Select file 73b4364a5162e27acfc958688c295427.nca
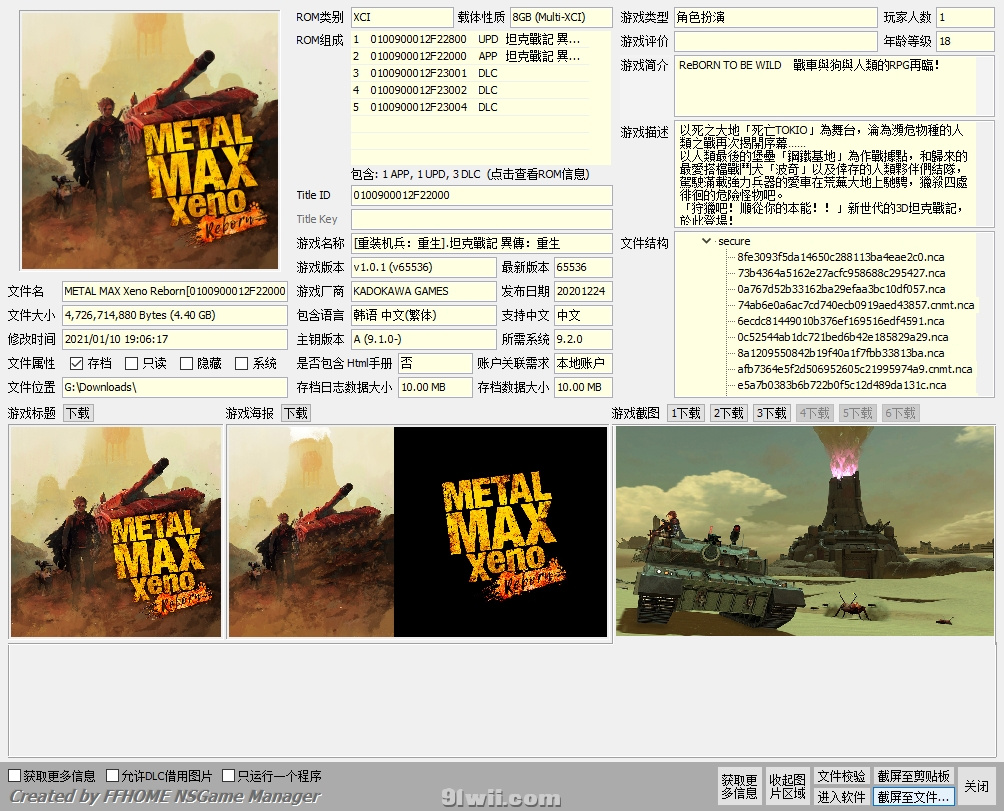This screenshot has width=1004, height=811. (x=841, y=273)
